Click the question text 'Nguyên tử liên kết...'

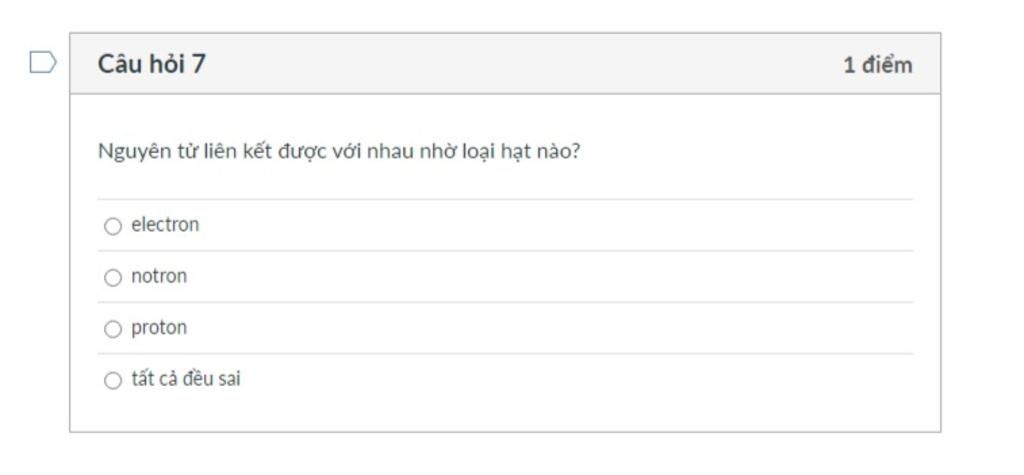pos(339,152)
